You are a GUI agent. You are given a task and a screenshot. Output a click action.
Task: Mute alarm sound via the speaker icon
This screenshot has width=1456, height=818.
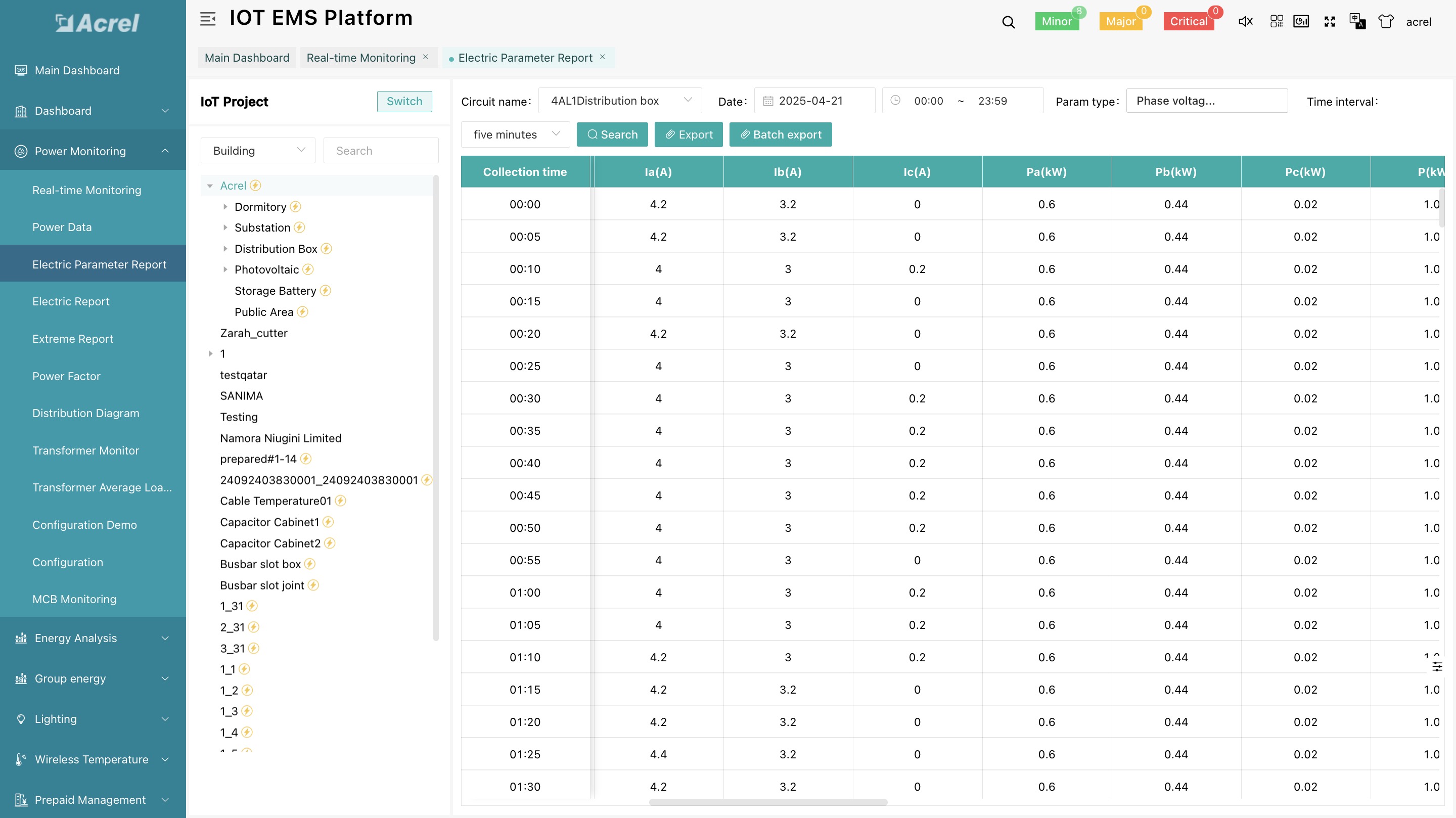pos(1246,21)
